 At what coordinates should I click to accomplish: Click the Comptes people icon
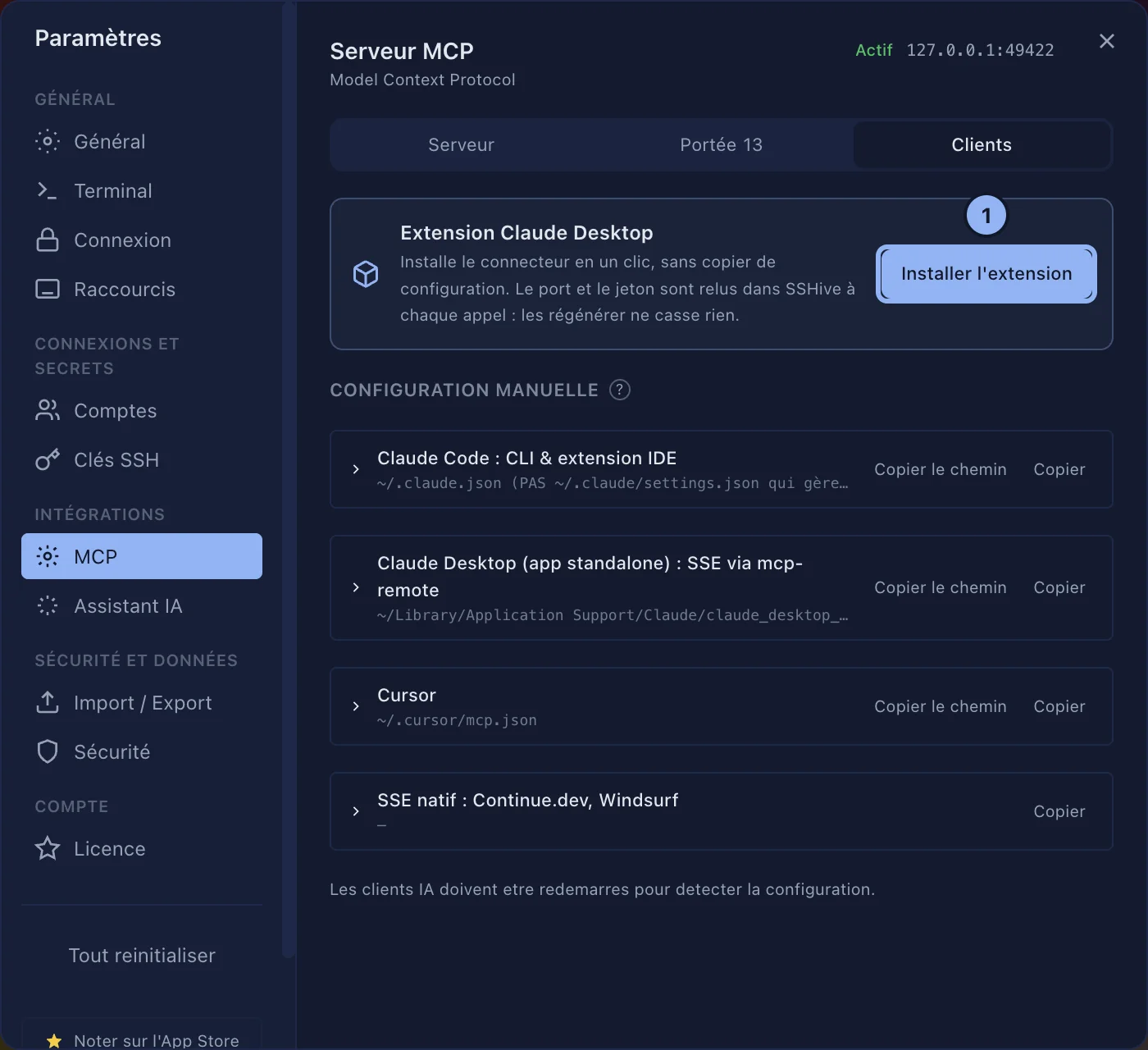click(x=48, y=410)
